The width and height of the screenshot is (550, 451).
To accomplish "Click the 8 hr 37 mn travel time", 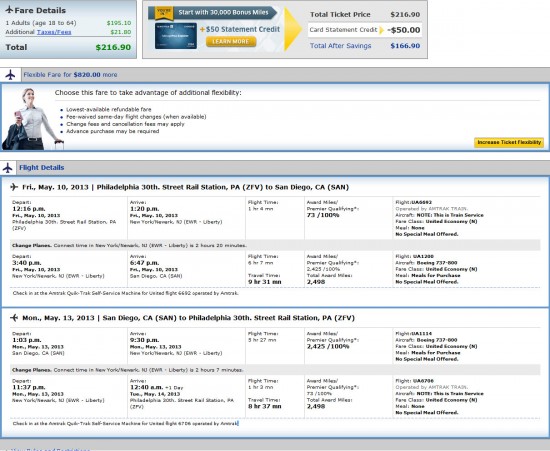I will pyautogui.click(x=264, y=406).
